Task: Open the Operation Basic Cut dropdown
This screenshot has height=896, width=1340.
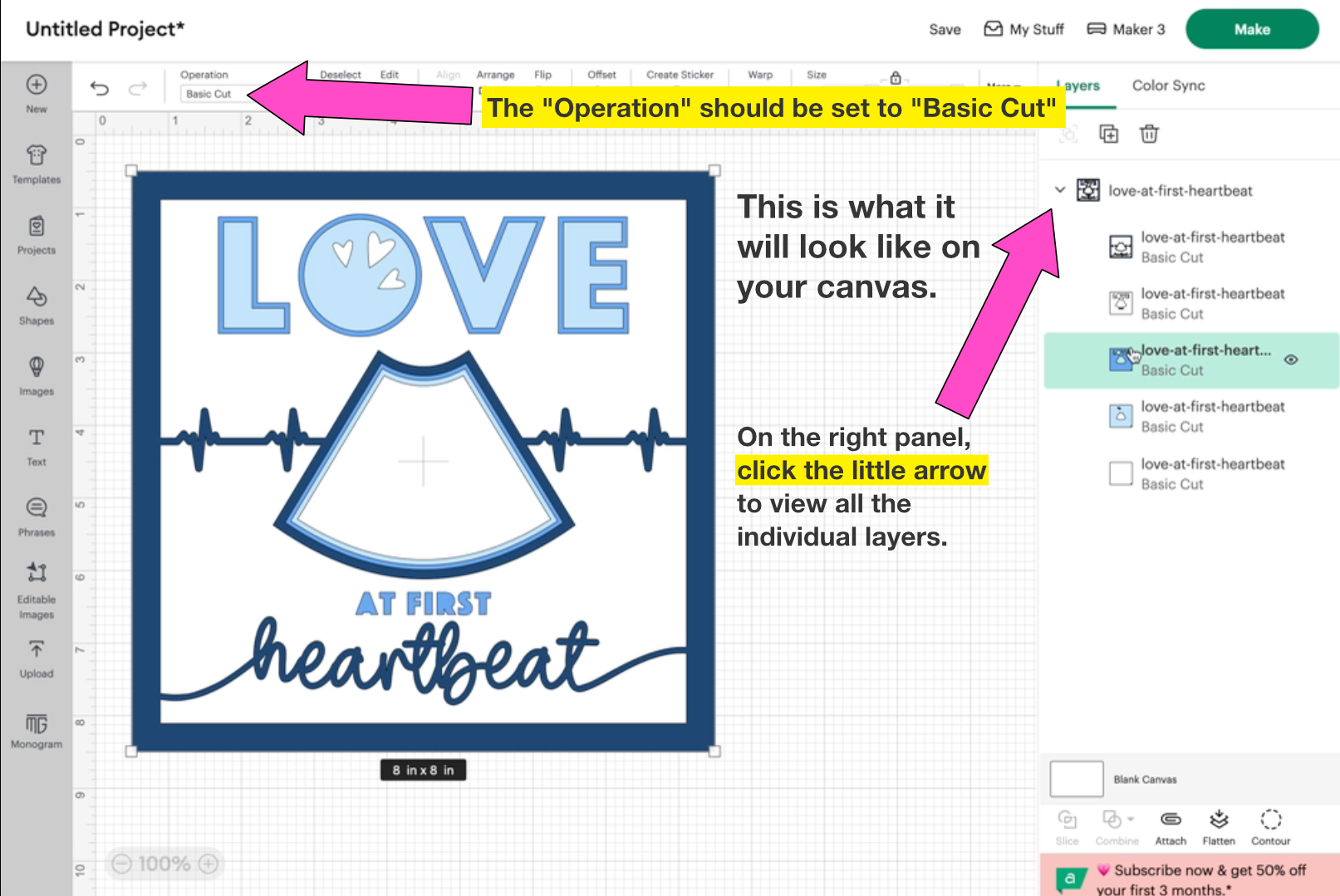Action: coord(213,94)
